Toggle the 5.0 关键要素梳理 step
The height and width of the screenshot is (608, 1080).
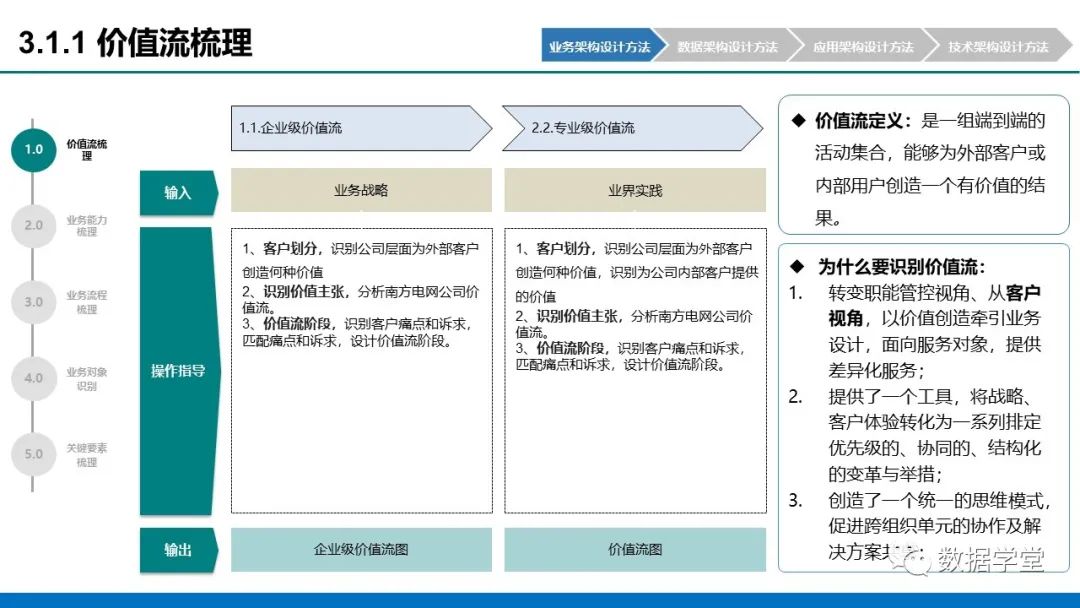pos(34,454)
